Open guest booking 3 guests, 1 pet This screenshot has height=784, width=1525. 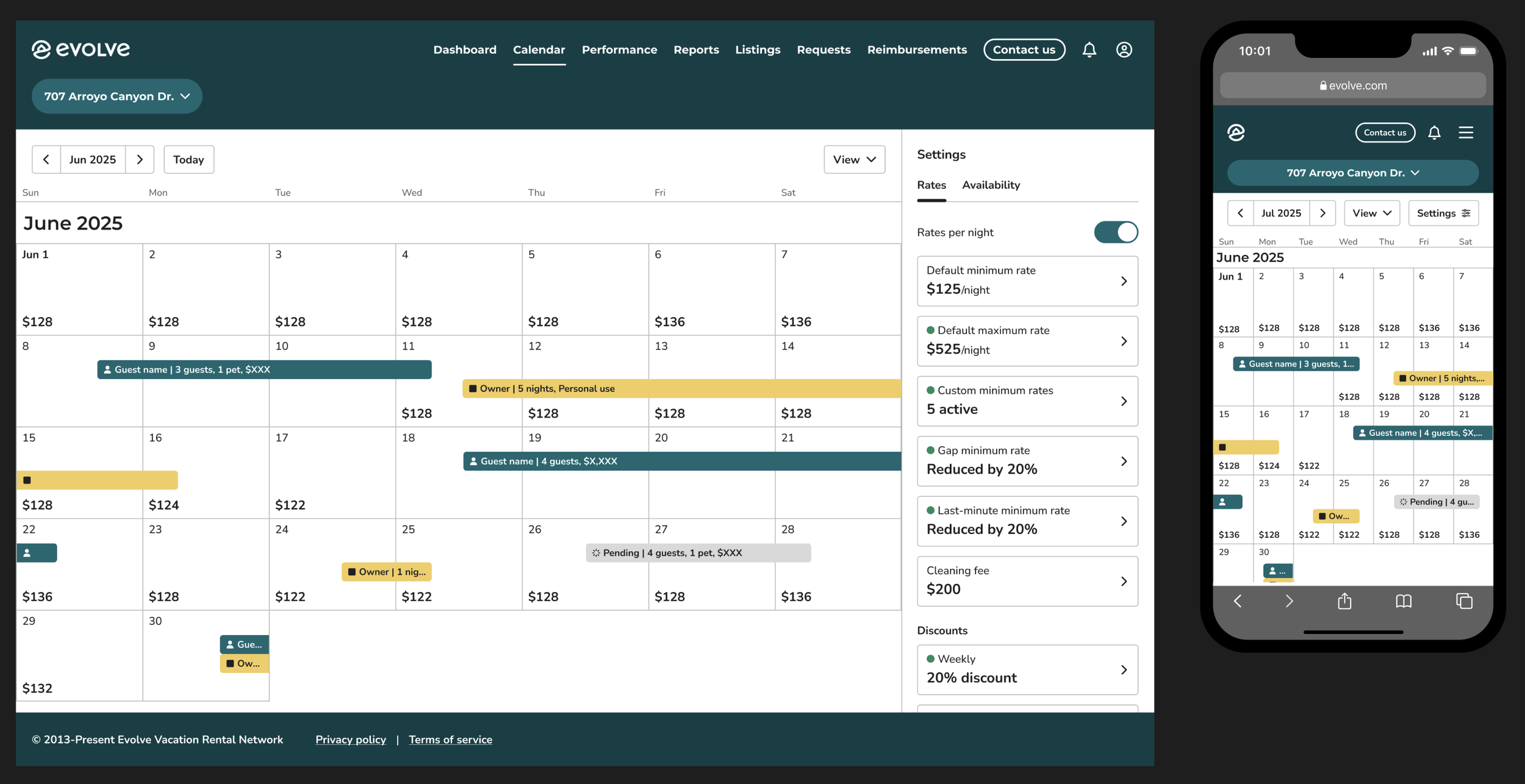click(x=264, y=369)
